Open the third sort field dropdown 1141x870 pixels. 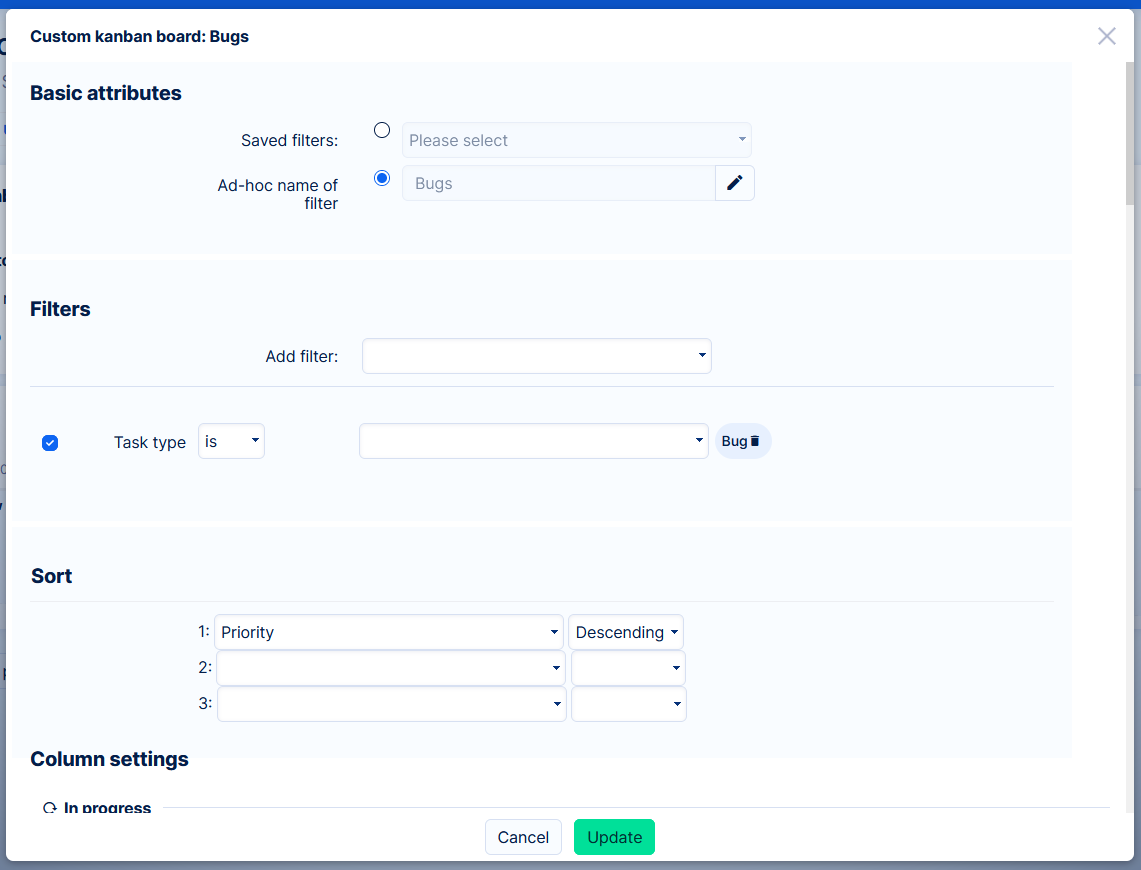pos(391,704)
